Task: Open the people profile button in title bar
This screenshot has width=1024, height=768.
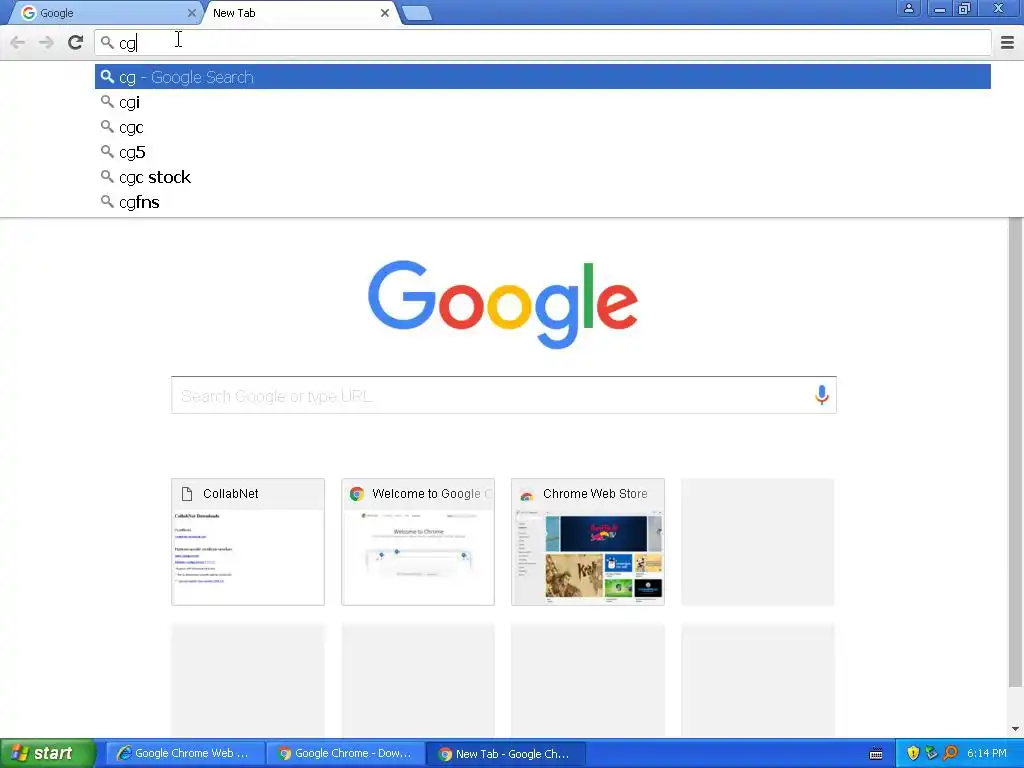Action: [x=908, y=8]
